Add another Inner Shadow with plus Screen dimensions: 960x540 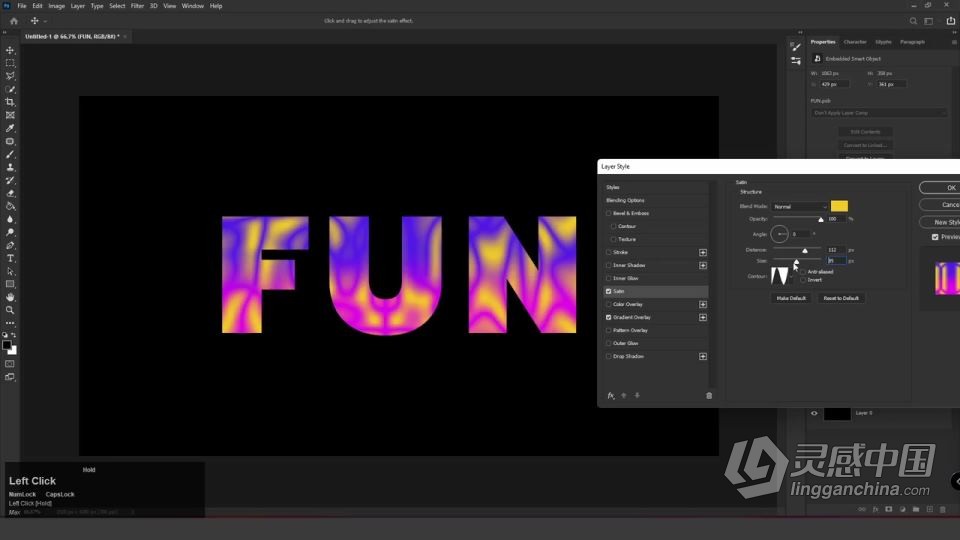703,265
